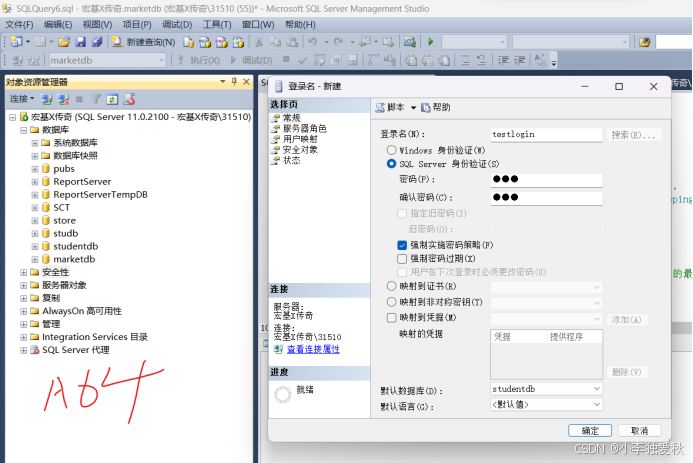
Task: Select Mapped to asymmetric key radio button
Action: coord(391,302)
